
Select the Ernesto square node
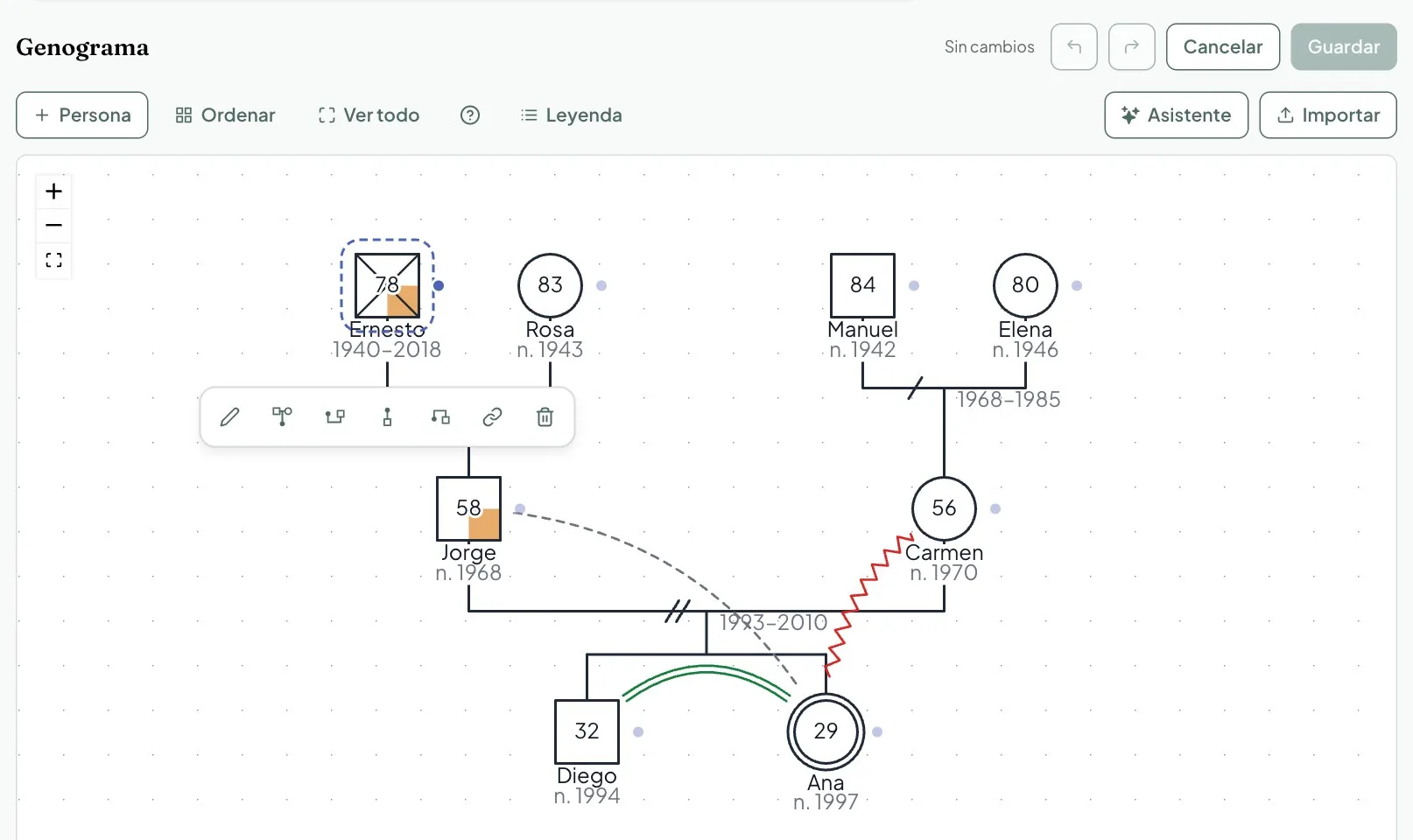[387, 285]
